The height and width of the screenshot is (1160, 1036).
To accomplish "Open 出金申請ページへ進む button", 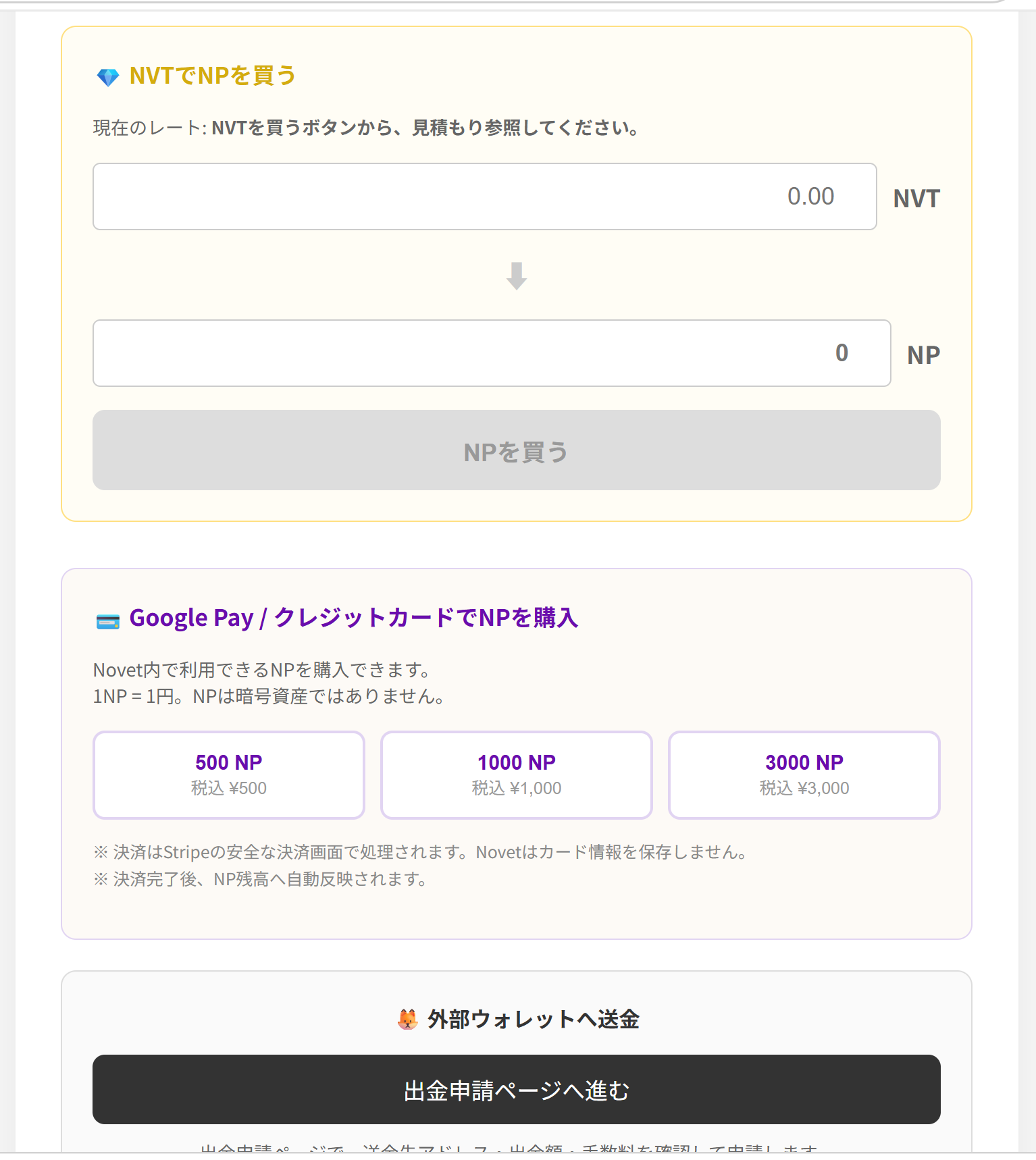I will pyautogui.click(x=517, y=1089).
